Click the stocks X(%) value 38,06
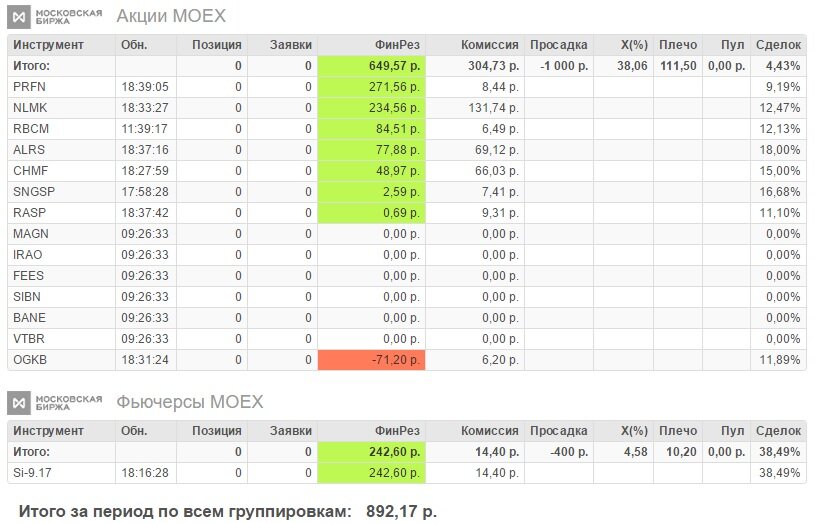This screenshot has height=523, width=815. 632,66
